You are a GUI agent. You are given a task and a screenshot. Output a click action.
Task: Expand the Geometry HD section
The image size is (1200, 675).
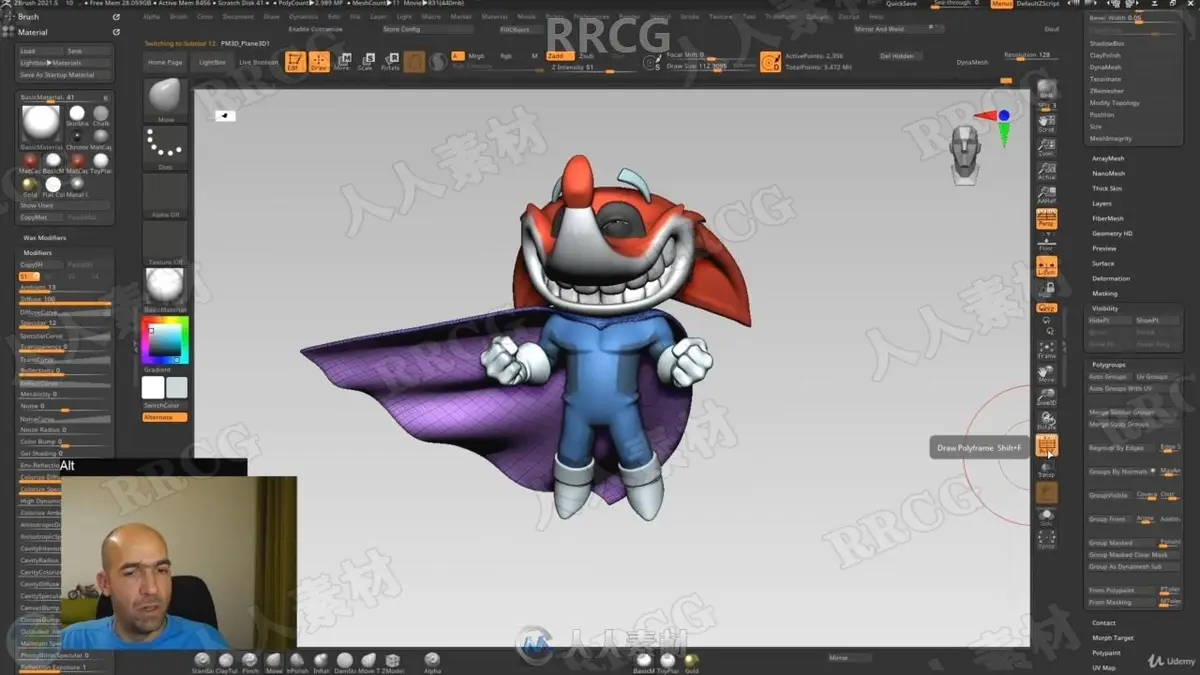pos(1112,233)
